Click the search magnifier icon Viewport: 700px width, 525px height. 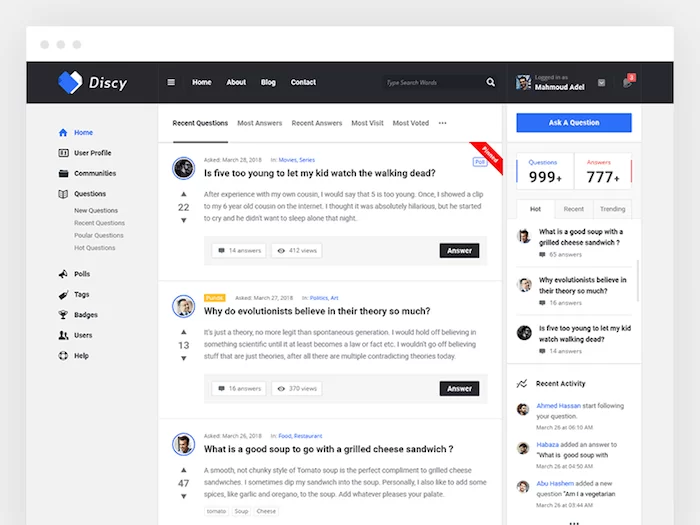pyautogui.click(x=490, y=82)
